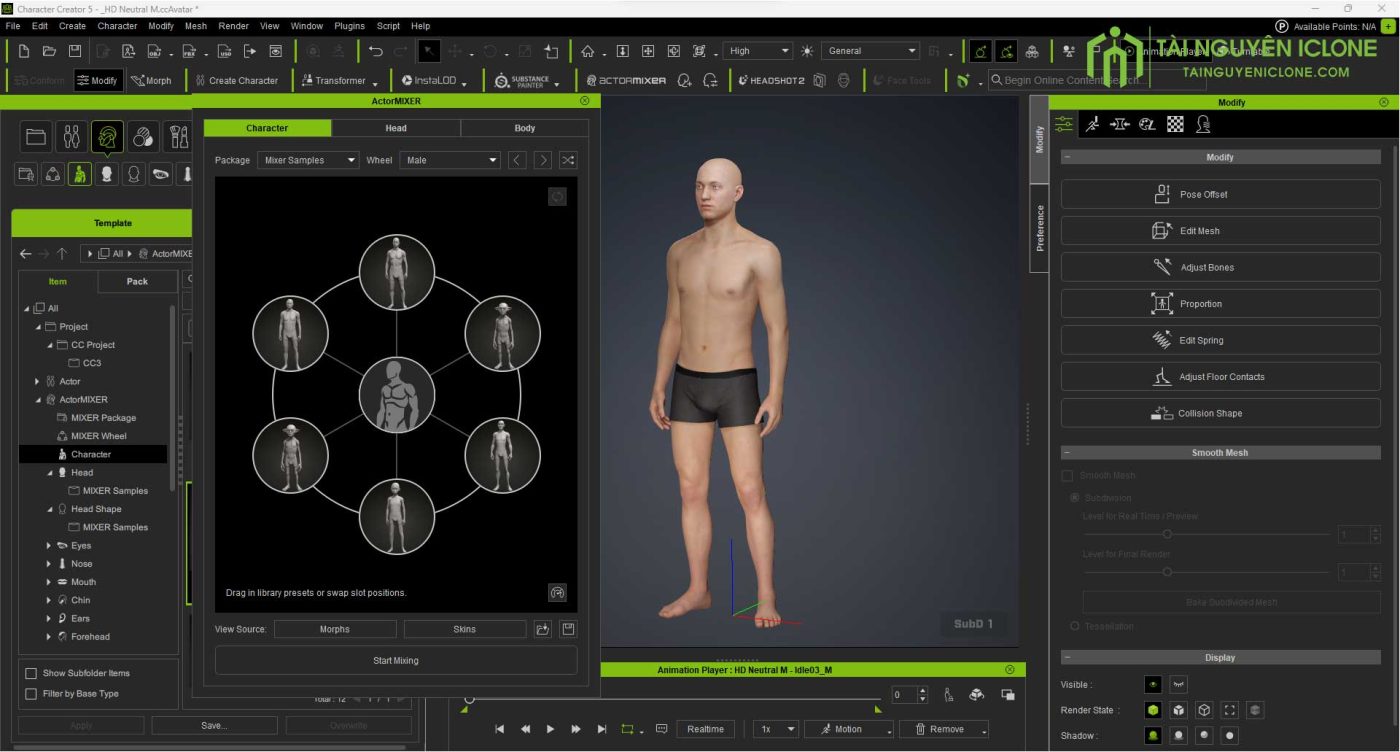1400x752 pixels.
Task: Click the save wheel floppy icon in ActorMIXER
Action: (568, 629)
